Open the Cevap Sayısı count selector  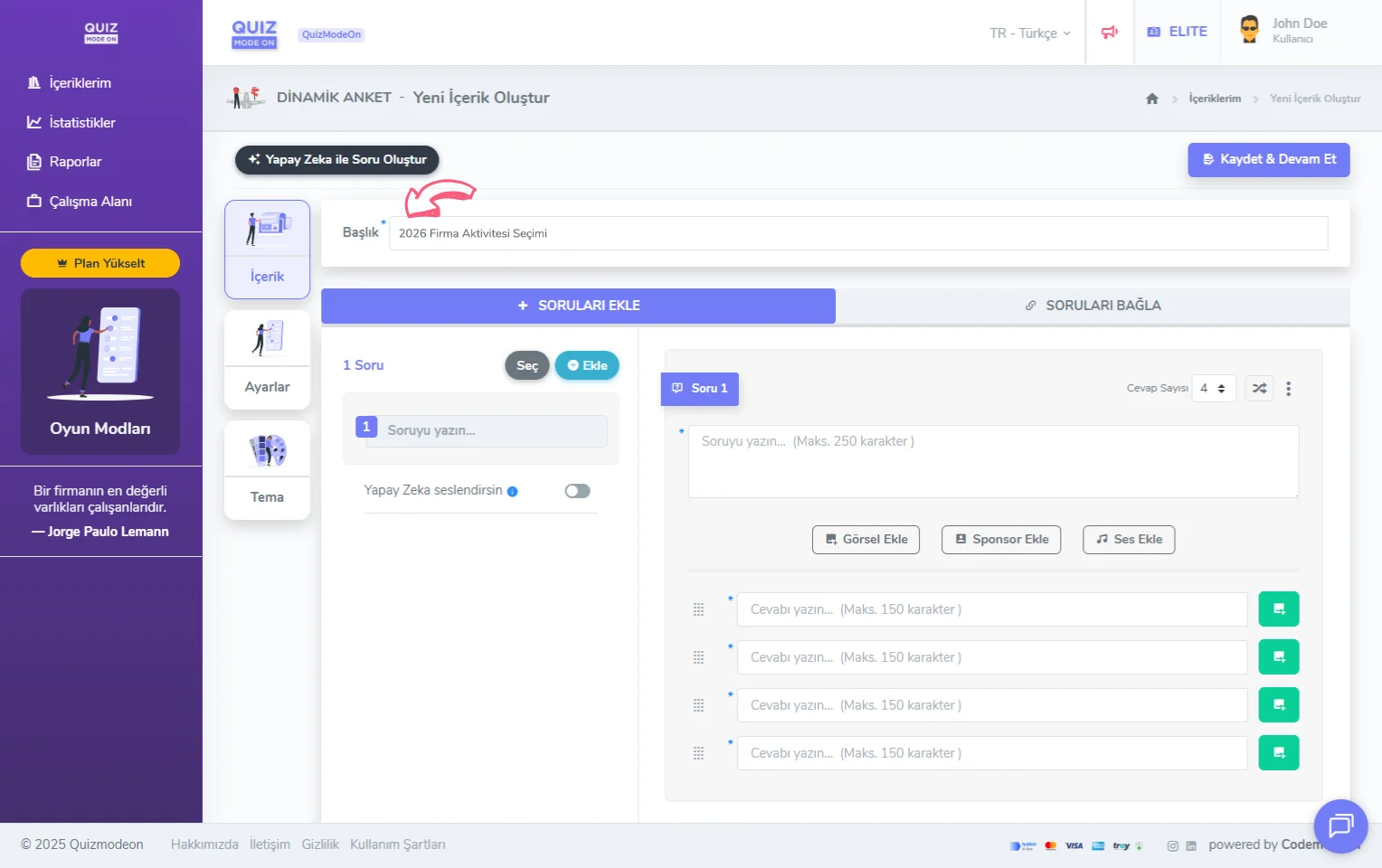click(x=1213, y=389)
